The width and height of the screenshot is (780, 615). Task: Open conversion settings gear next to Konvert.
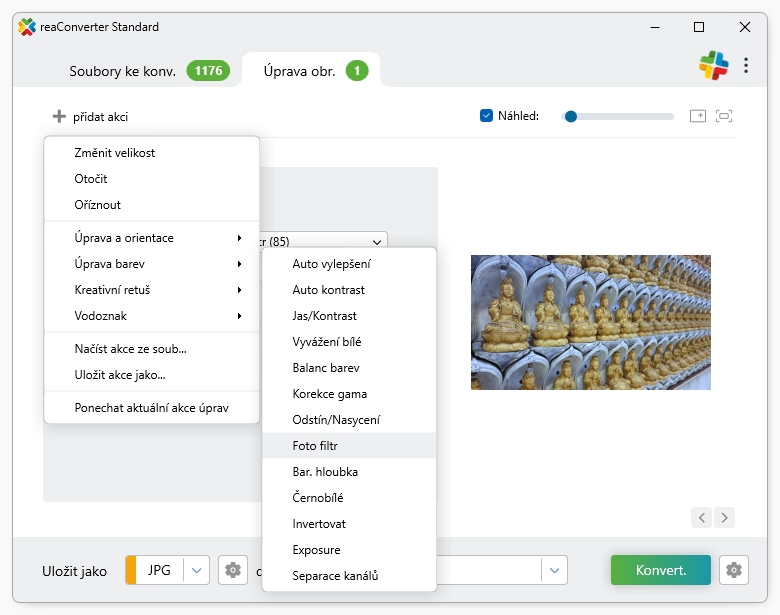click(734, 570)
